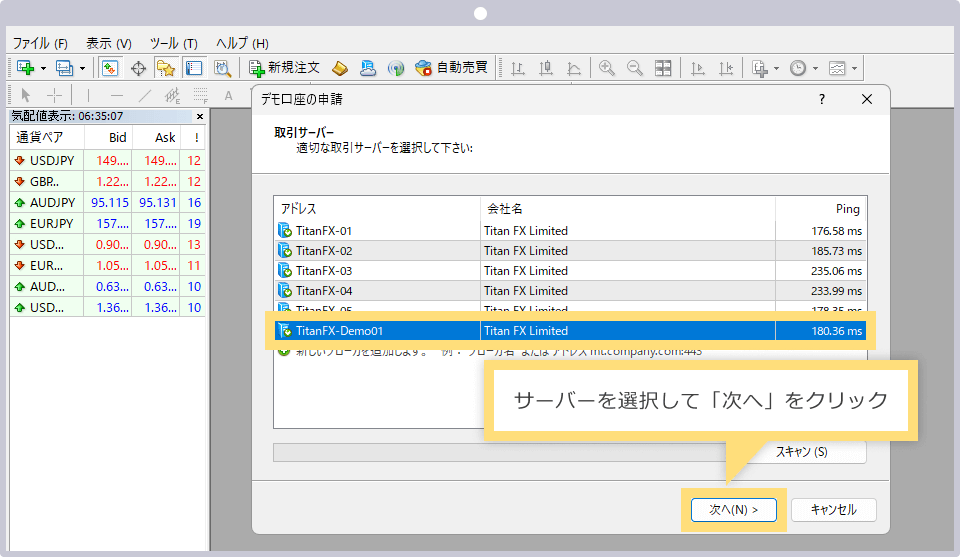Image resolution: width=960 pixels, height=557 pixels.
Task: Click the signals radio wave icon
Action: tap(396, 68)
